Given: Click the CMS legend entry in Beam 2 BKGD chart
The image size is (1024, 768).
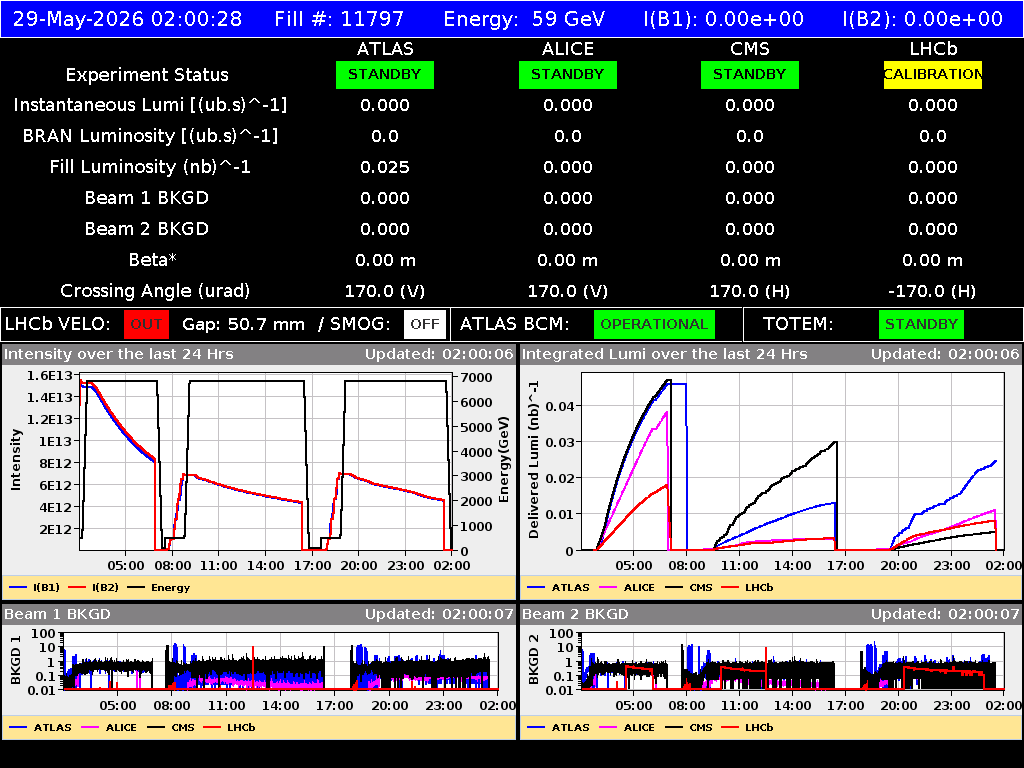Looking at the screenshot, I should (x=689, y=728).
